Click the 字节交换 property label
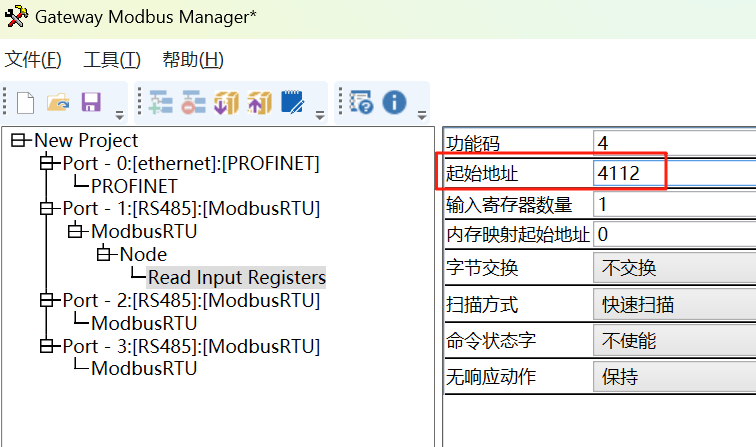Image resolution: width=756 pixels, height=447 pixels. [x=482, y=268]
